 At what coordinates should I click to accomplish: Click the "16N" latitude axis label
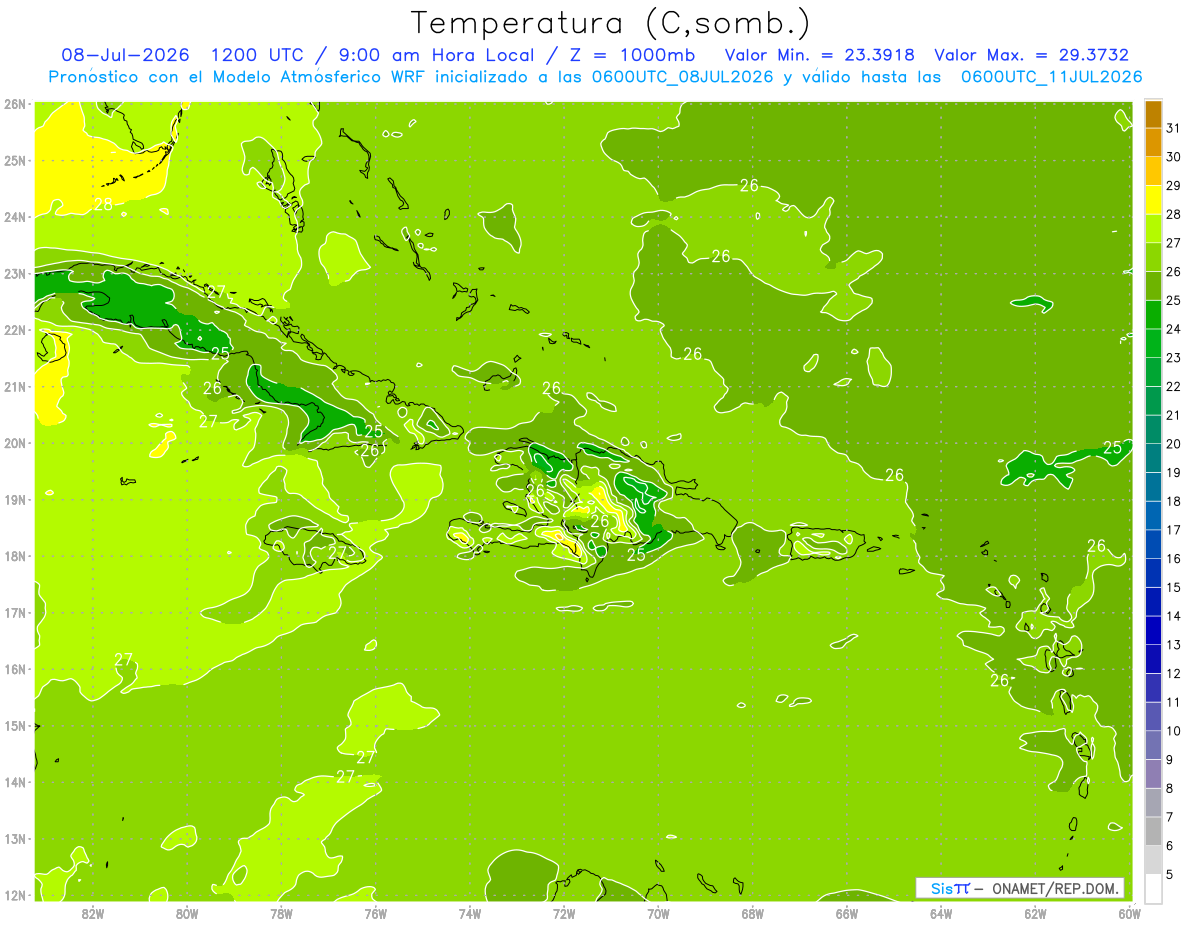(15, 669)
